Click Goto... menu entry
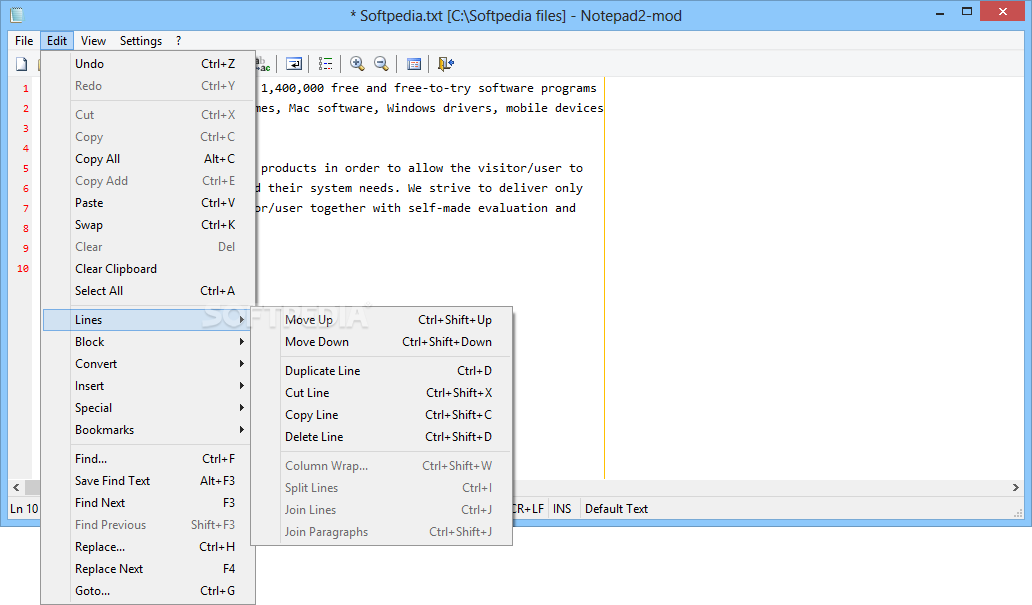The width and height of the screenshot is (1032, 605). point(149,591)
